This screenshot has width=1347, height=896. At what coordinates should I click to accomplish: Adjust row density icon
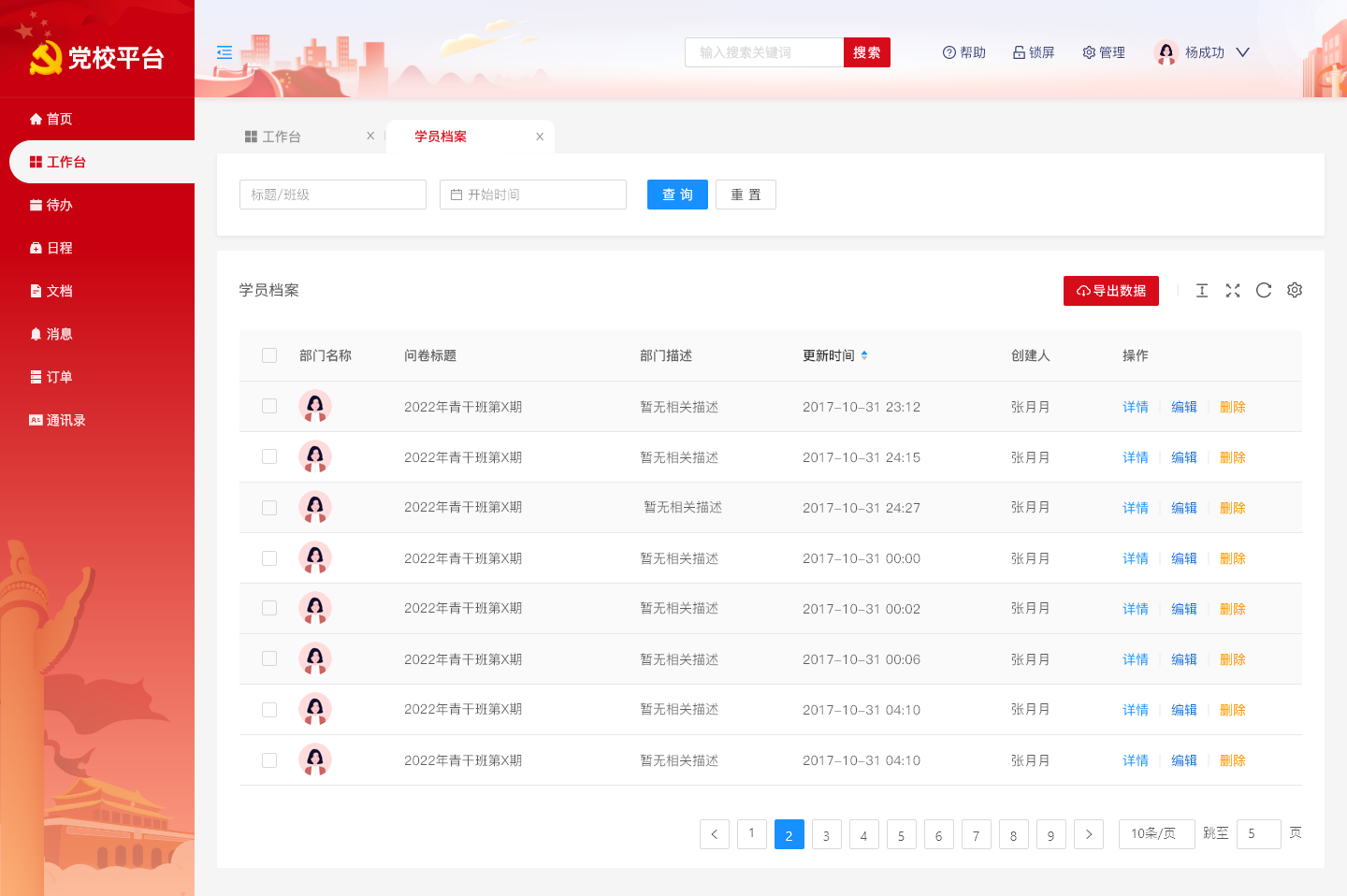coord(1202,291)
